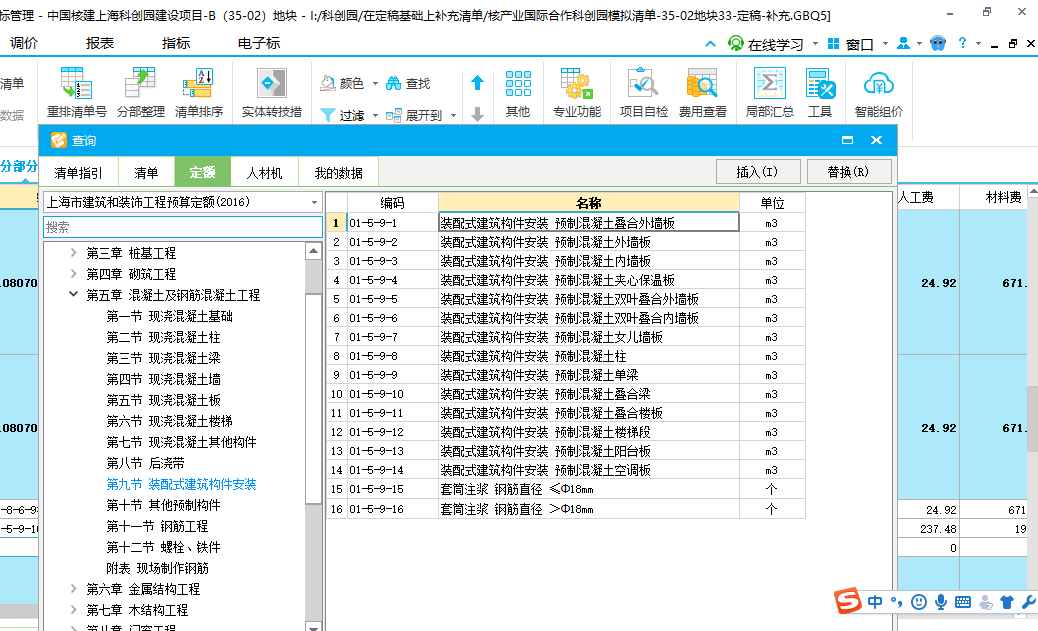Expand 第四章 砌筑工程 node

point(73,274)
